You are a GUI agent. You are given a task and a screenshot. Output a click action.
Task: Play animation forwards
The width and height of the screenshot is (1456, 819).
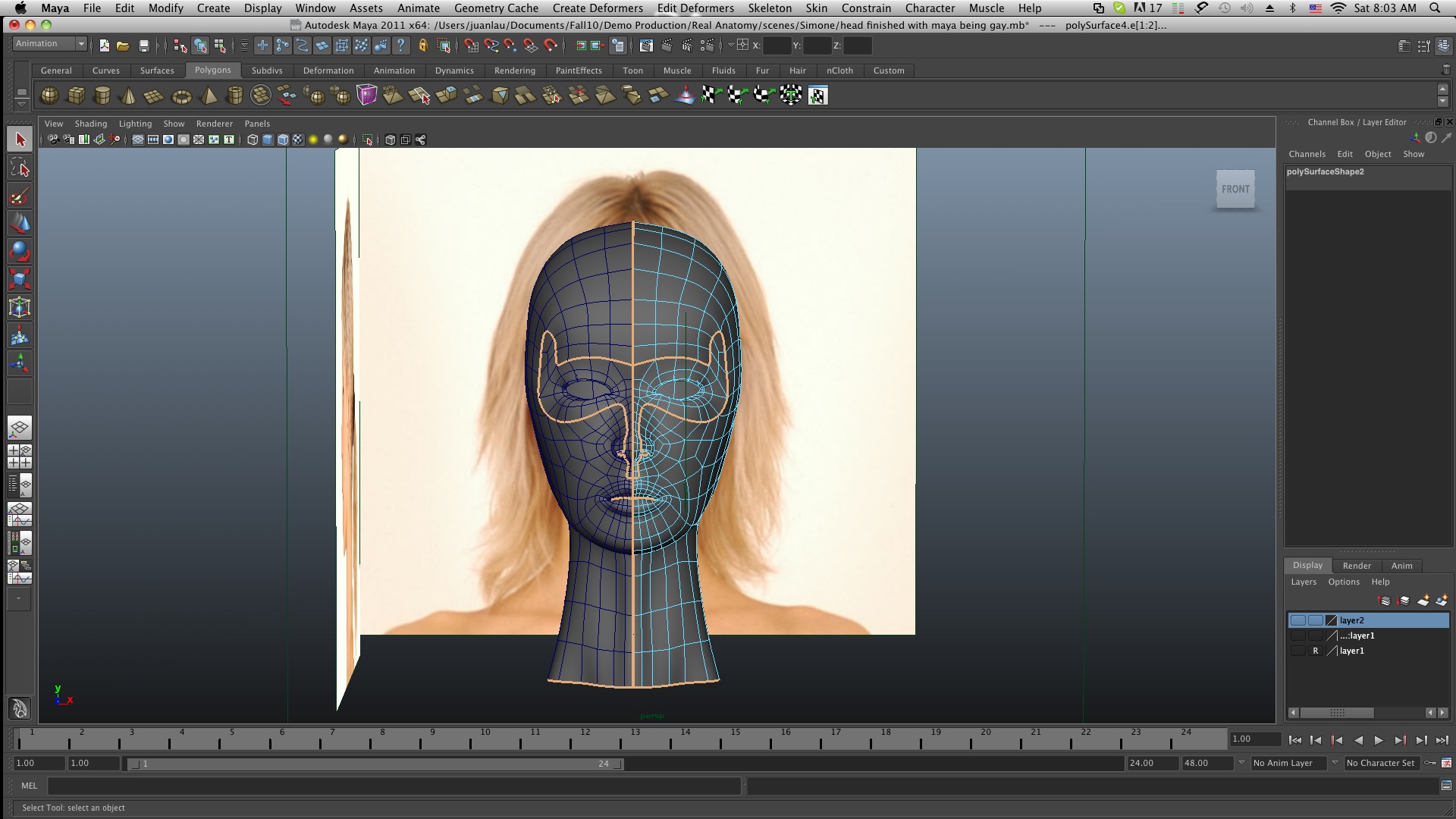1379,740
